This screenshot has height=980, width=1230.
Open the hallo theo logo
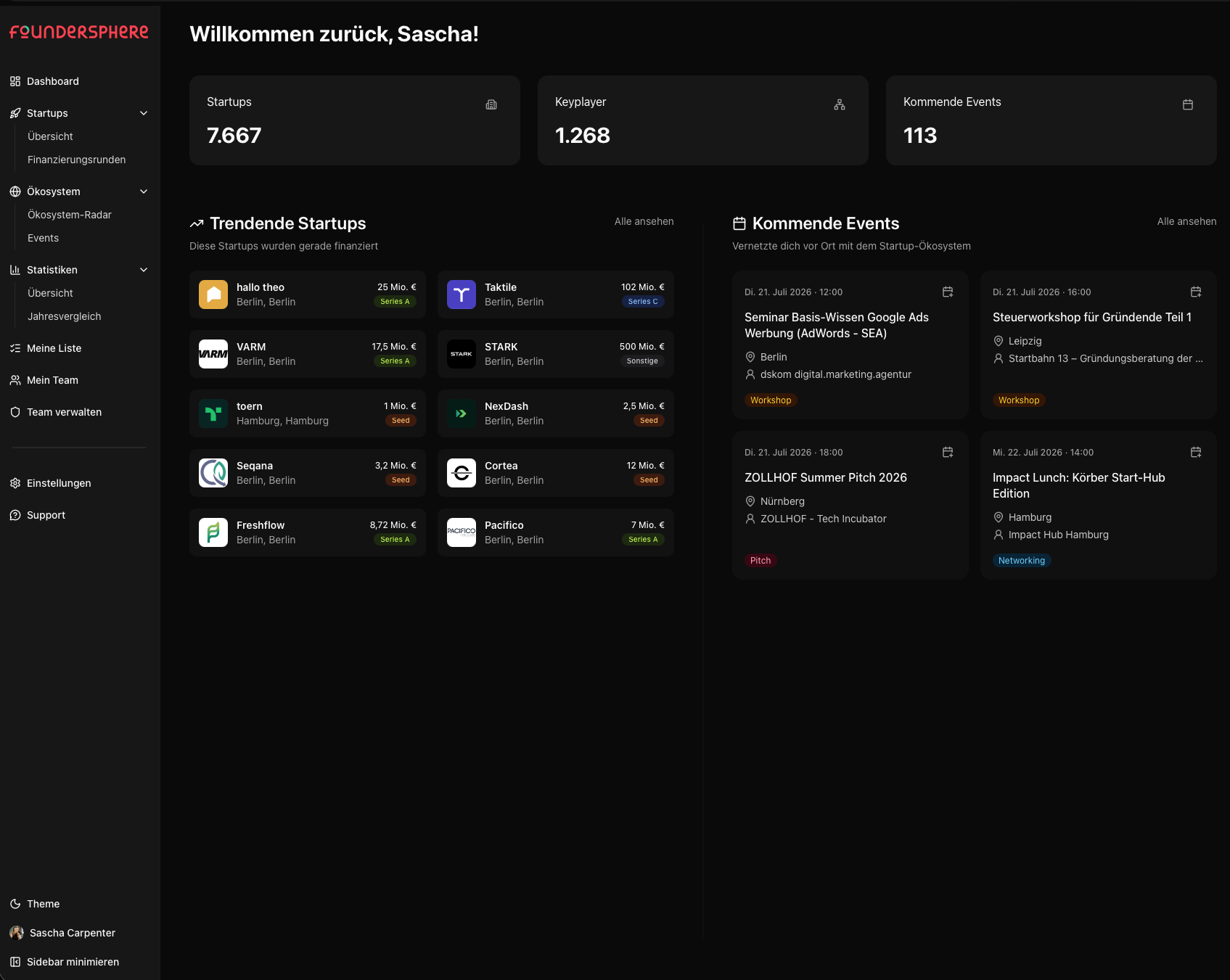[213, 295]
